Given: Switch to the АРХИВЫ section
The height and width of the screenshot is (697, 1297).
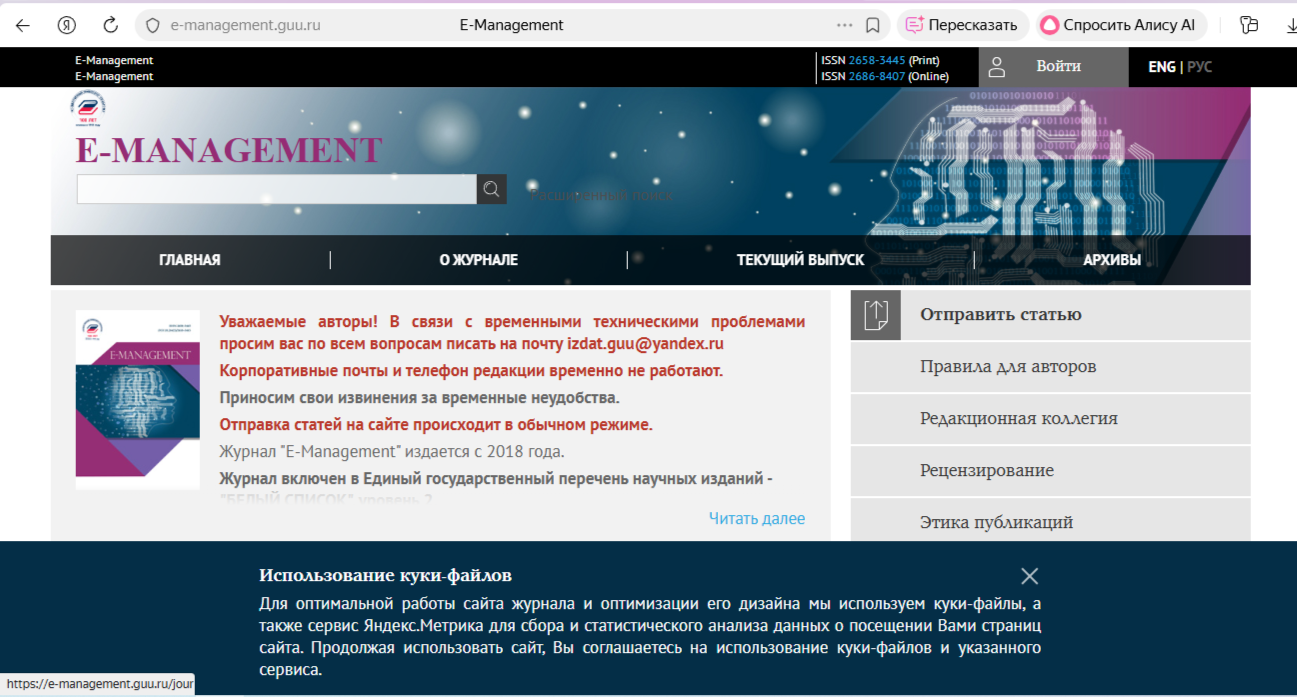Looking at the screenshot, I should click(1114, 259).
